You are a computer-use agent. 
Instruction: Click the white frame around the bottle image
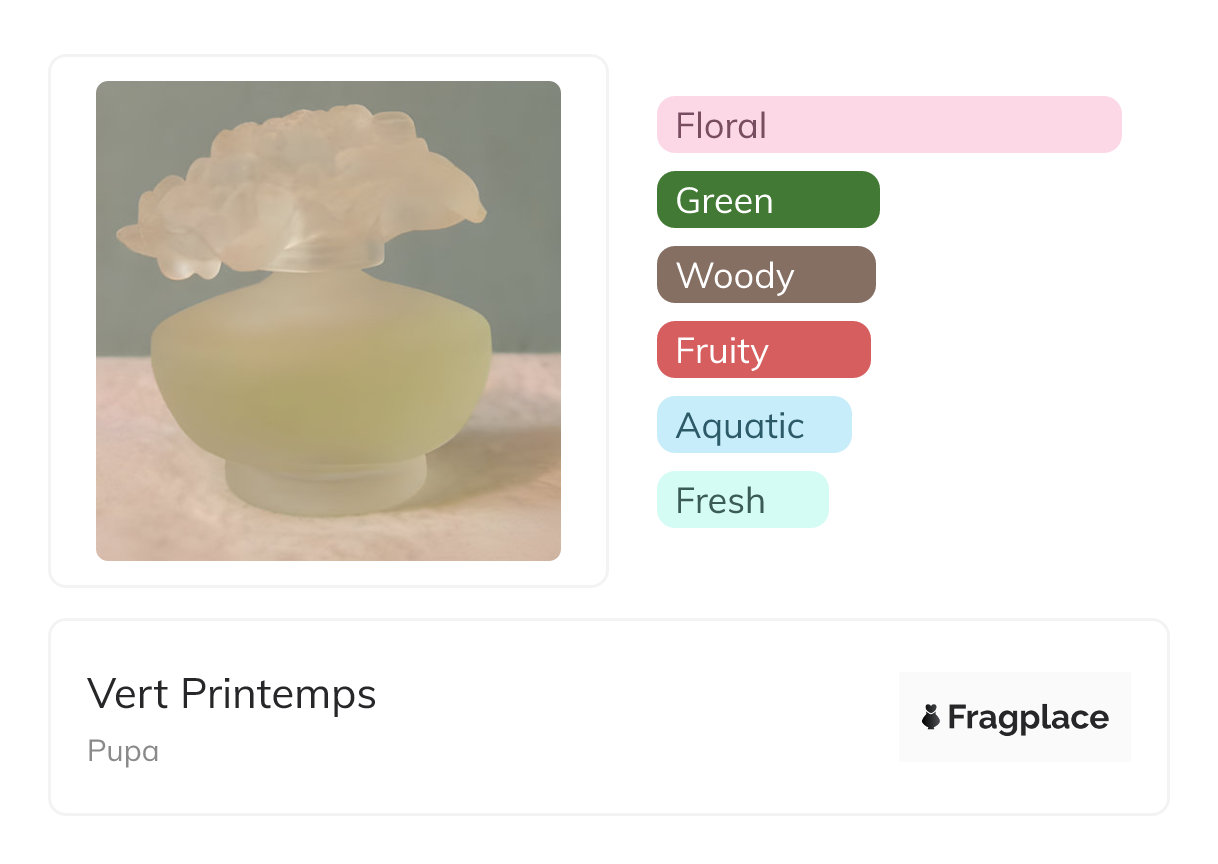pyautogui.click(x=75, y=320)
